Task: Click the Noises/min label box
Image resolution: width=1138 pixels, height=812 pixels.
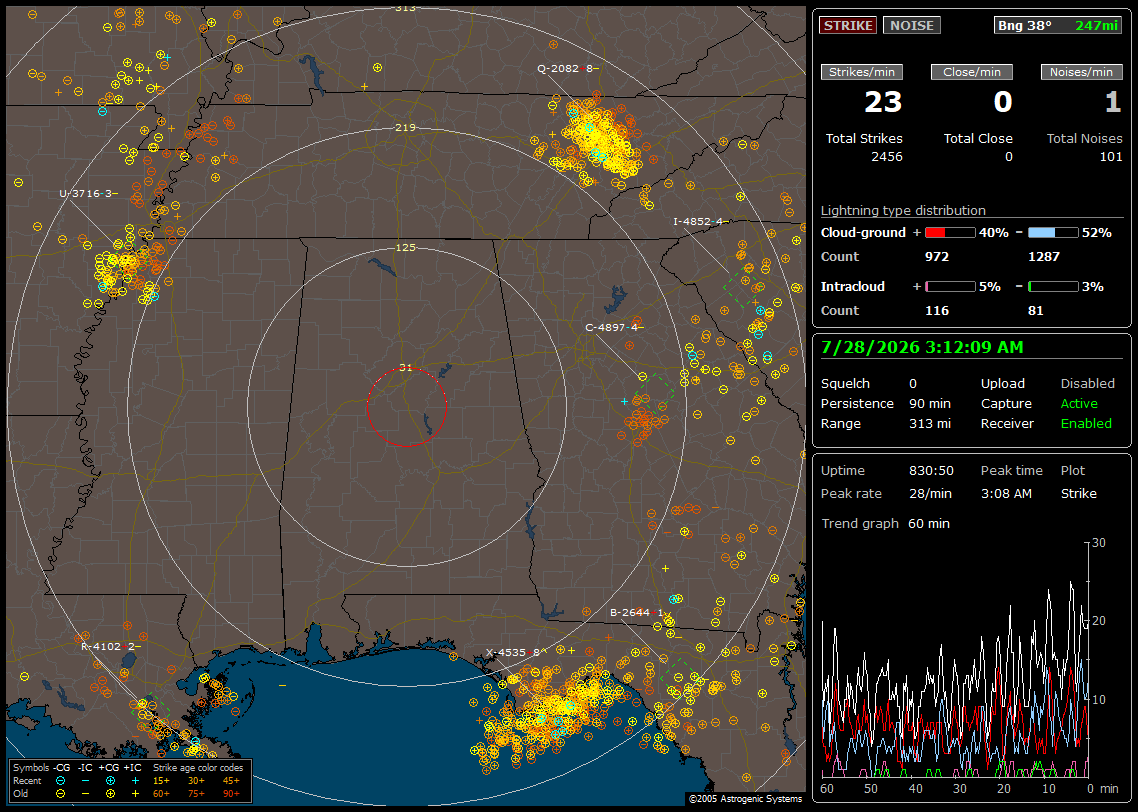Action: click(x=1081, y=72)
